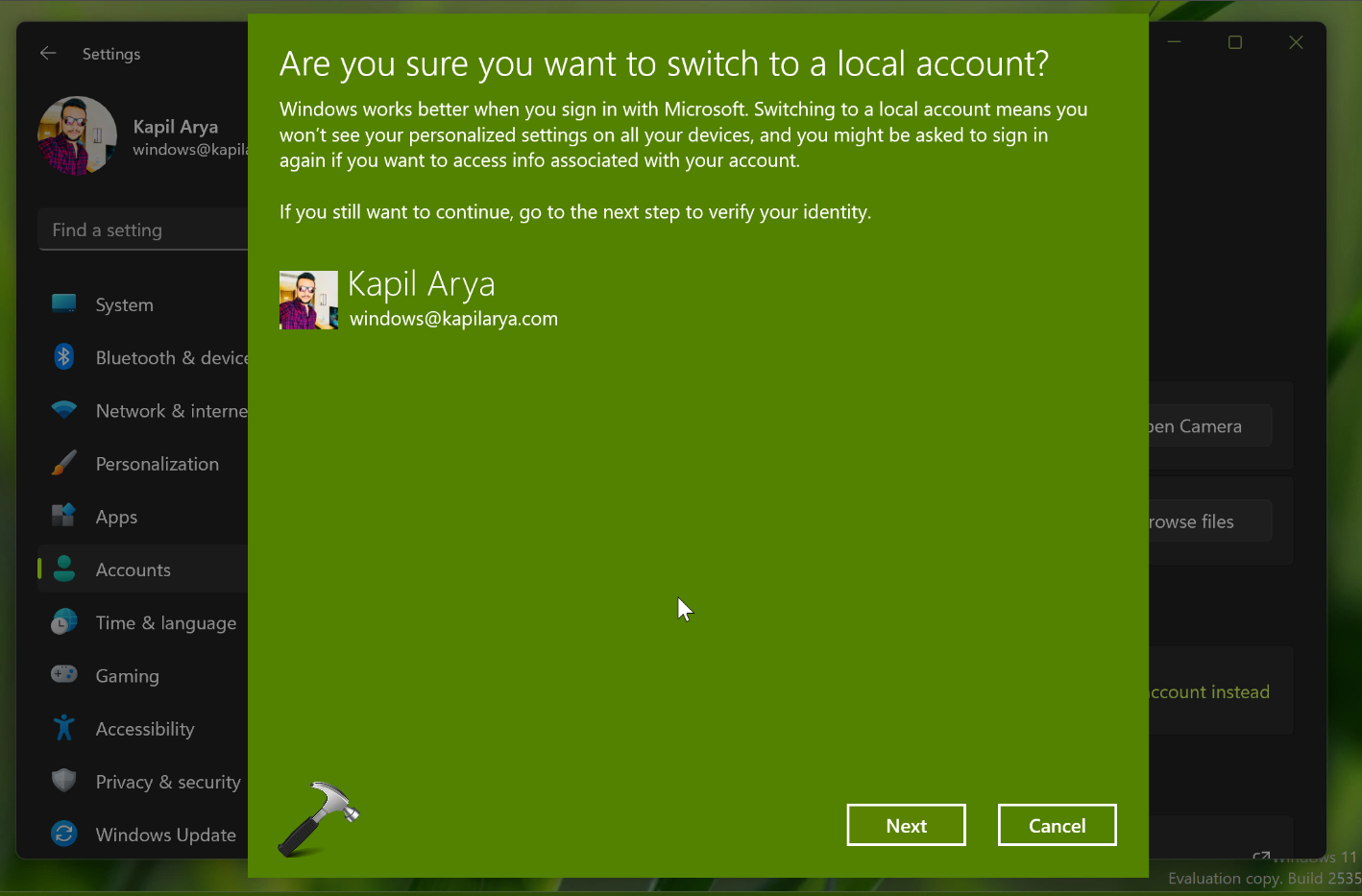The image size is (1362, 896).
Task: Click the Time & language globe icon
Action: [x=64, y=622]
